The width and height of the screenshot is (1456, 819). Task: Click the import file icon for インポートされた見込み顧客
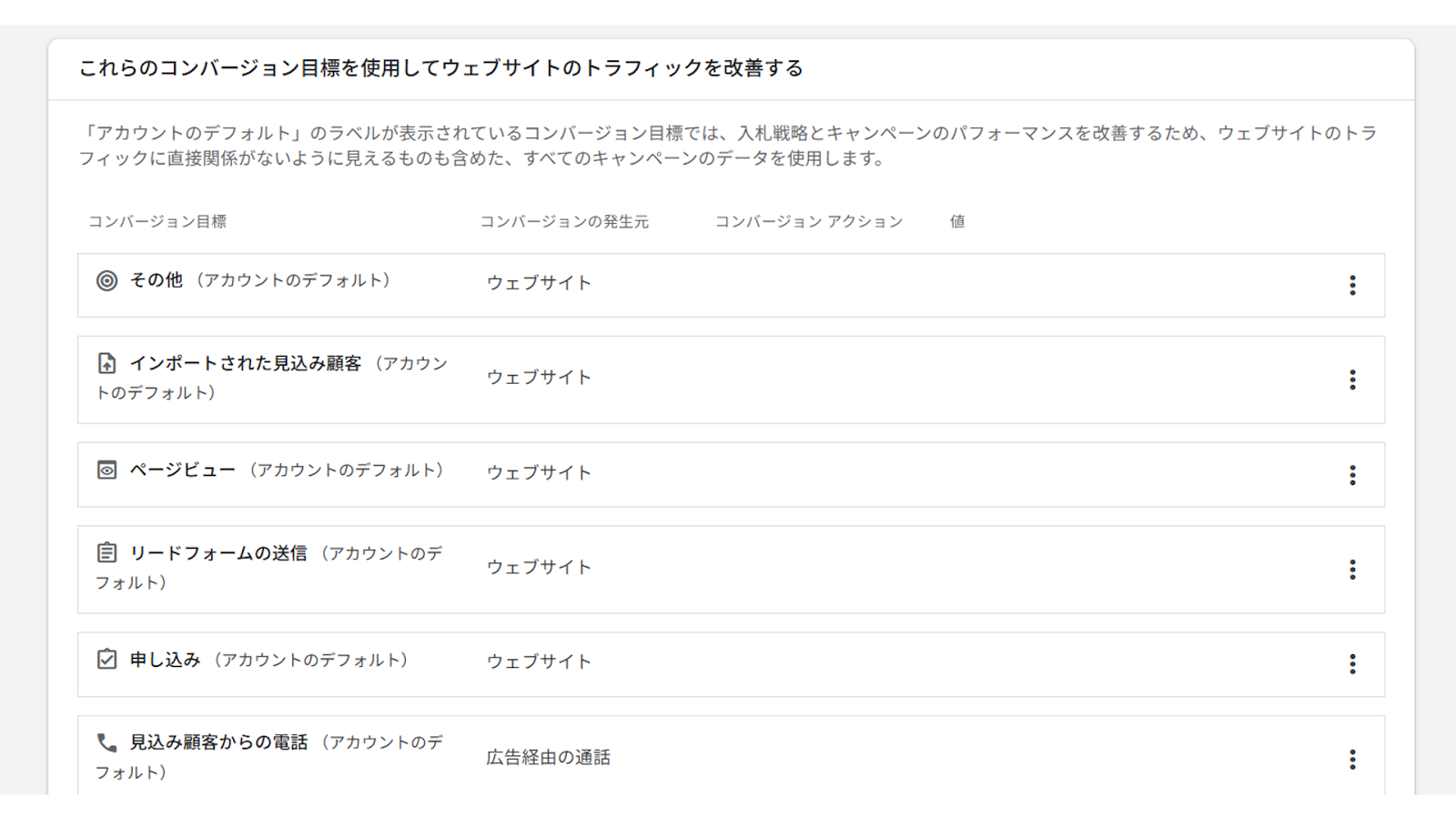107,364
